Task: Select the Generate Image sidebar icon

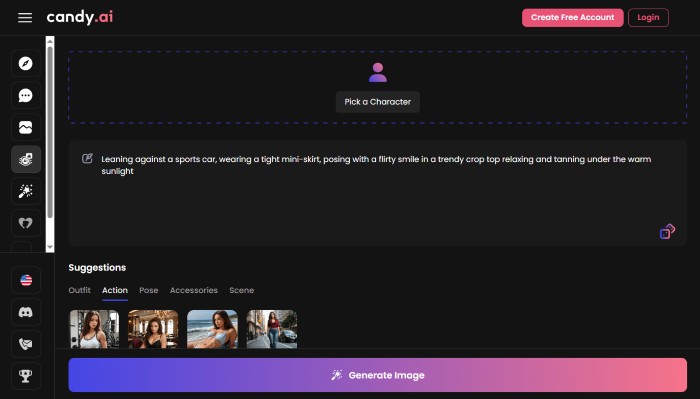Action: pyautogui.click(x=25, y=159)
